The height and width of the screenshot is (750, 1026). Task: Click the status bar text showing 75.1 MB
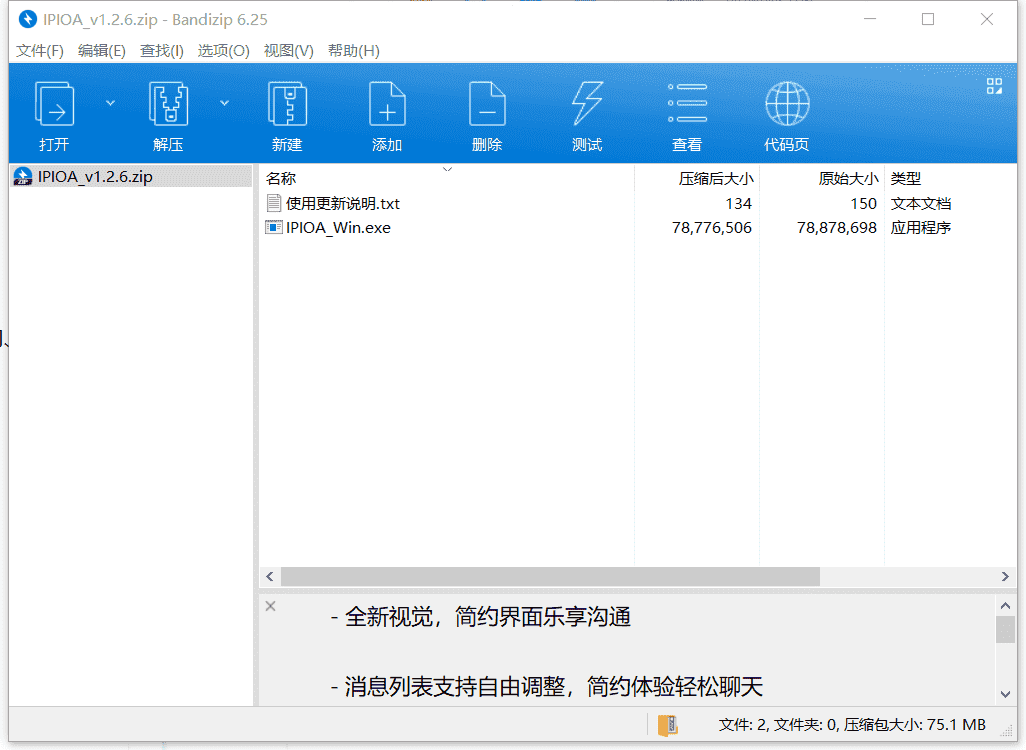coord(852,725)
